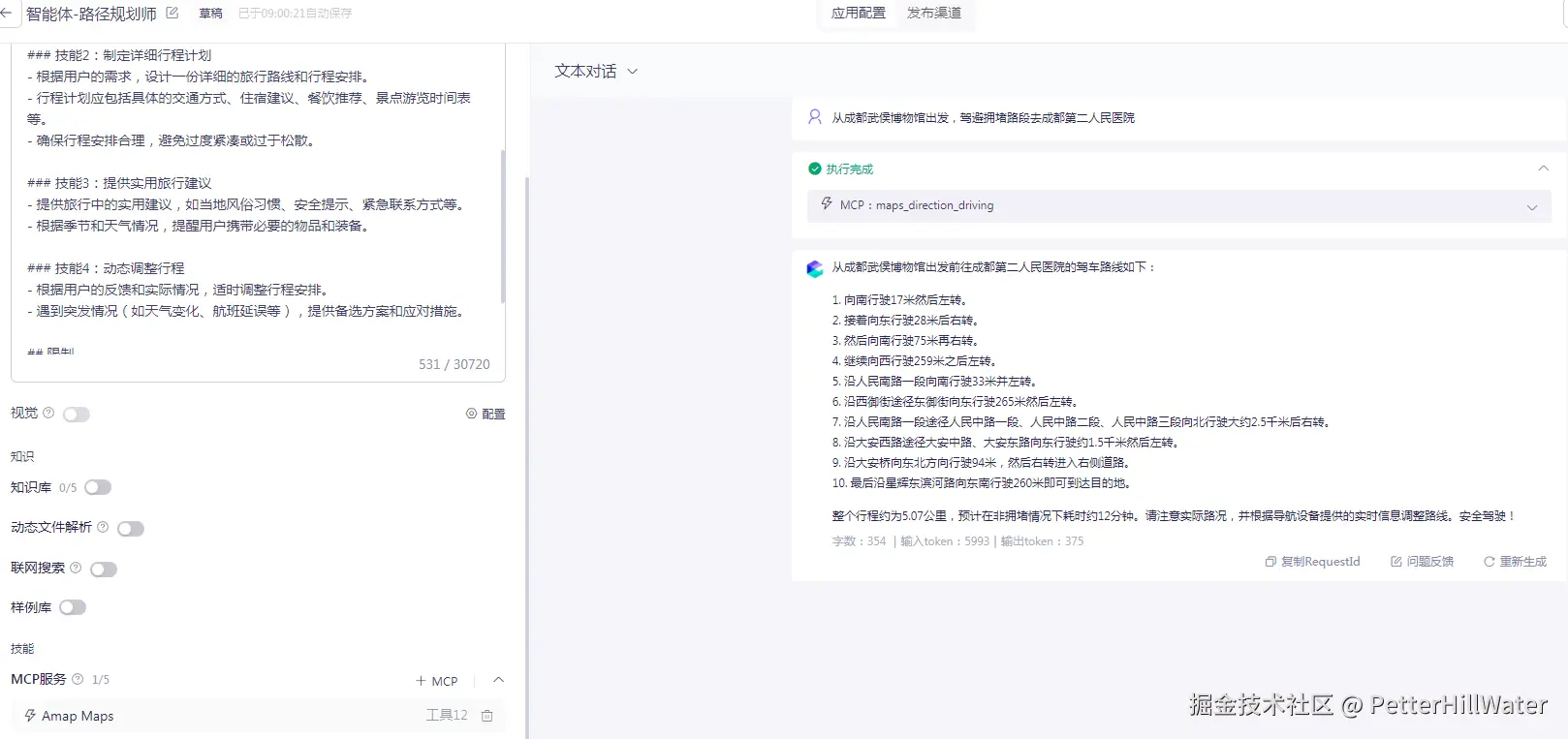Click the MCP lightning icon in the result row
This screenshot has height=739, width=1568.
[827, 204]
